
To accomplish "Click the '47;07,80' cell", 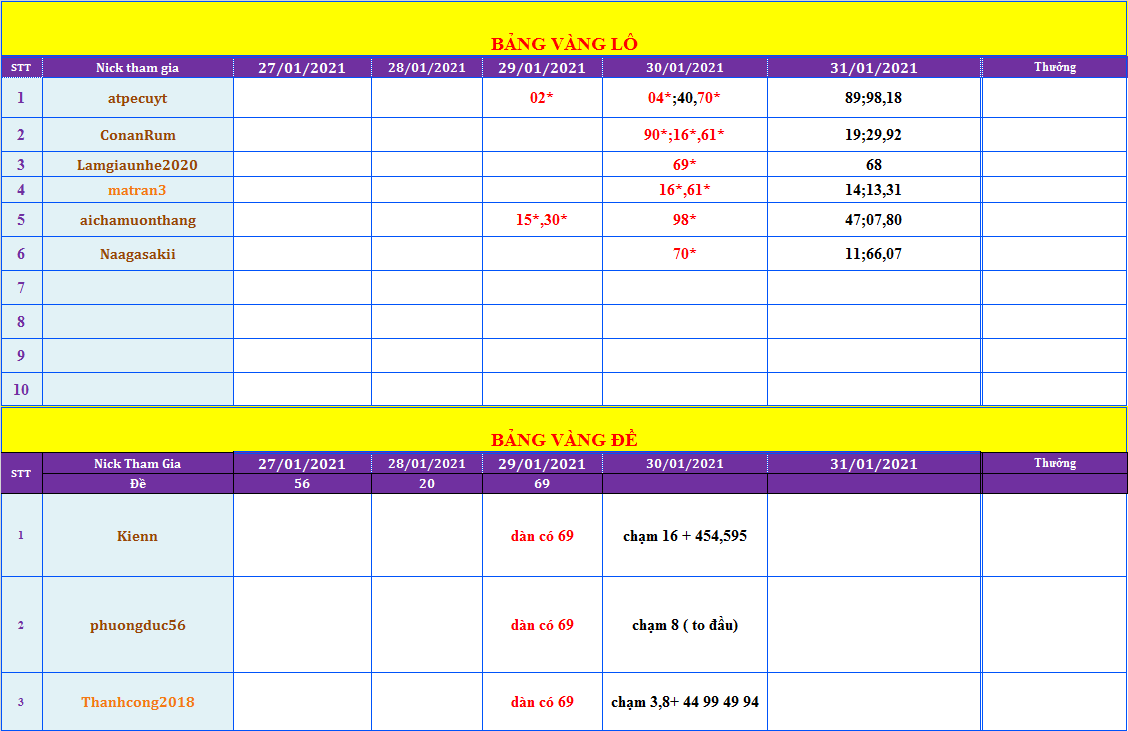I will click(x=873, y=219).
